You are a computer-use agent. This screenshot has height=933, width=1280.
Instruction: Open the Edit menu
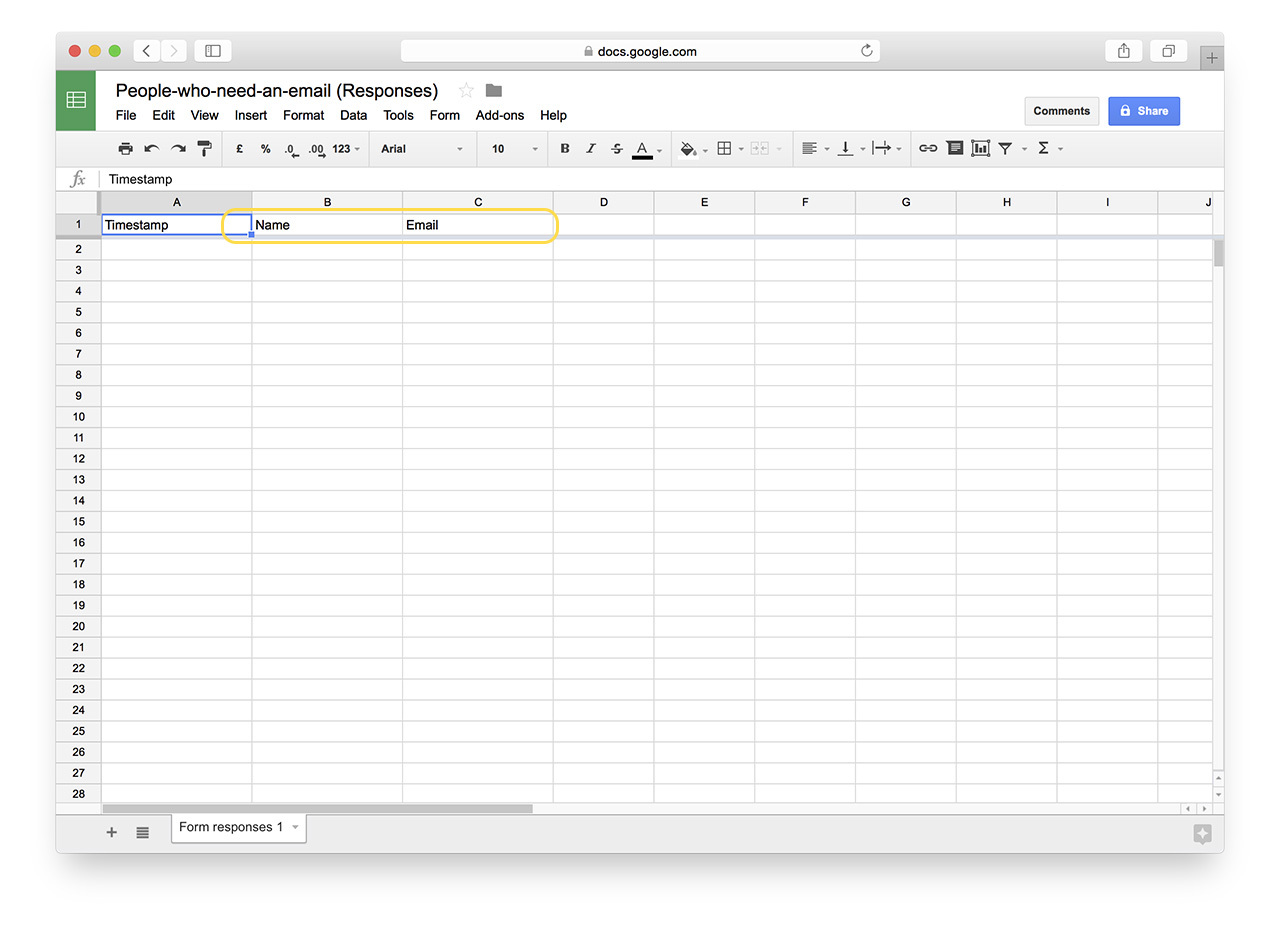(x=164, y=115)
